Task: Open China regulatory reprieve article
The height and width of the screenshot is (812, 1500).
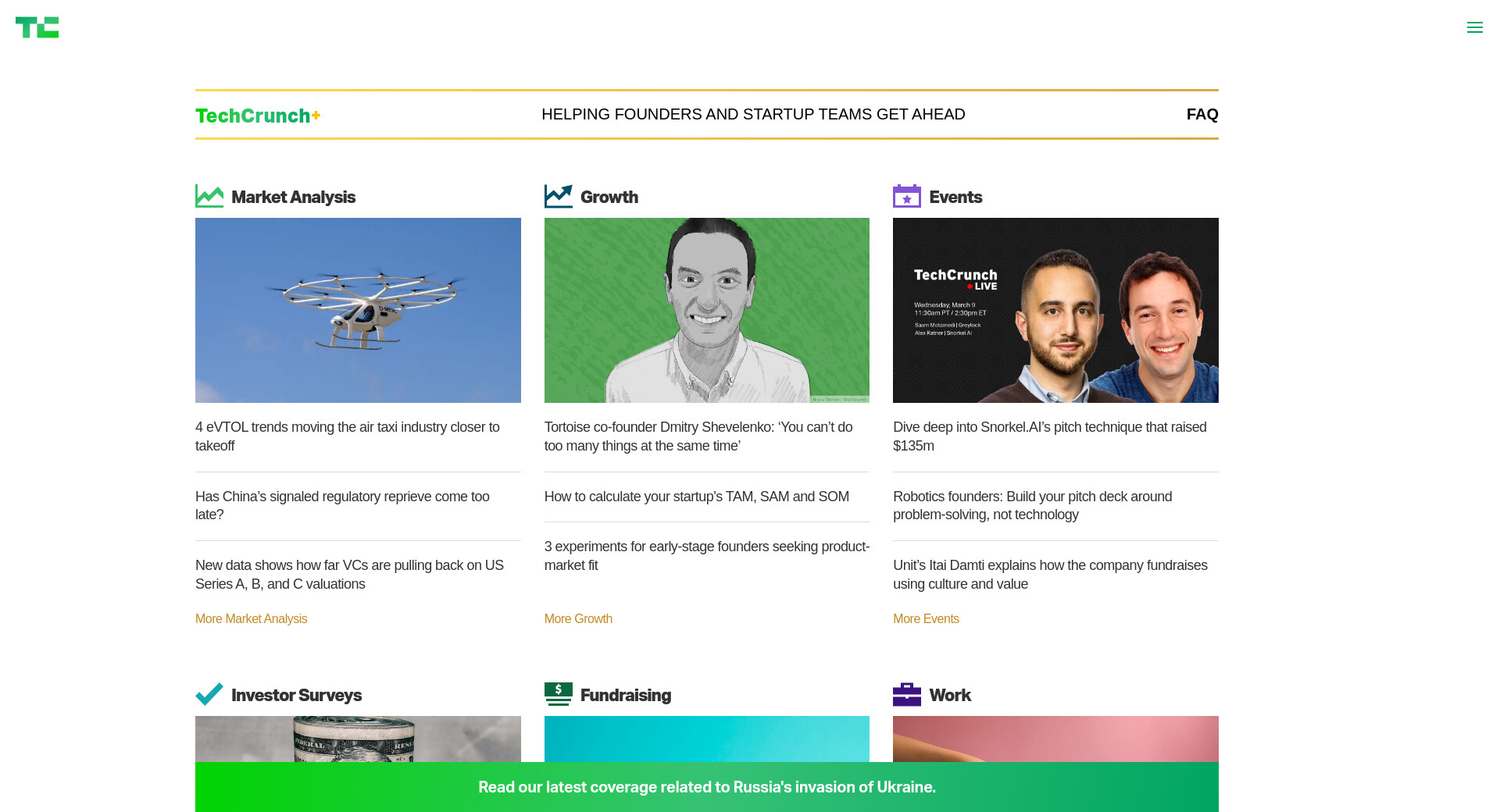Action: [x=342, y=505]
